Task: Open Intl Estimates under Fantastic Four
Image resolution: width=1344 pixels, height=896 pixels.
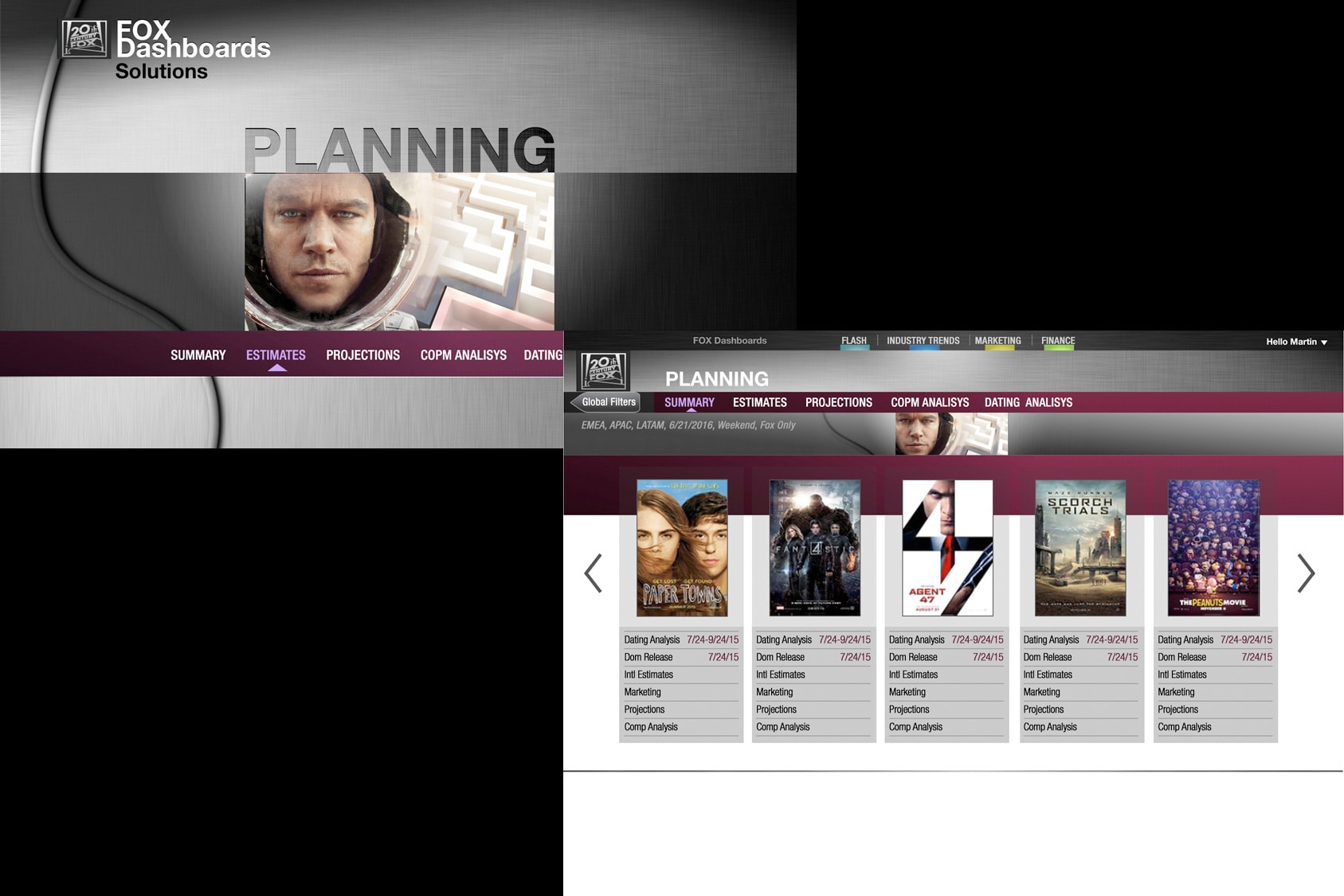Action: click(813, 675)
